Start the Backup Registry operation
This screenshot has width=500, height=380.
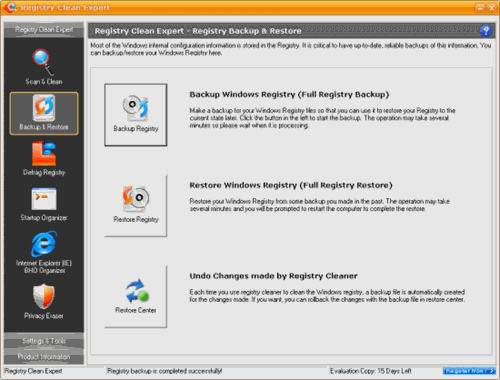click(136, 115)
